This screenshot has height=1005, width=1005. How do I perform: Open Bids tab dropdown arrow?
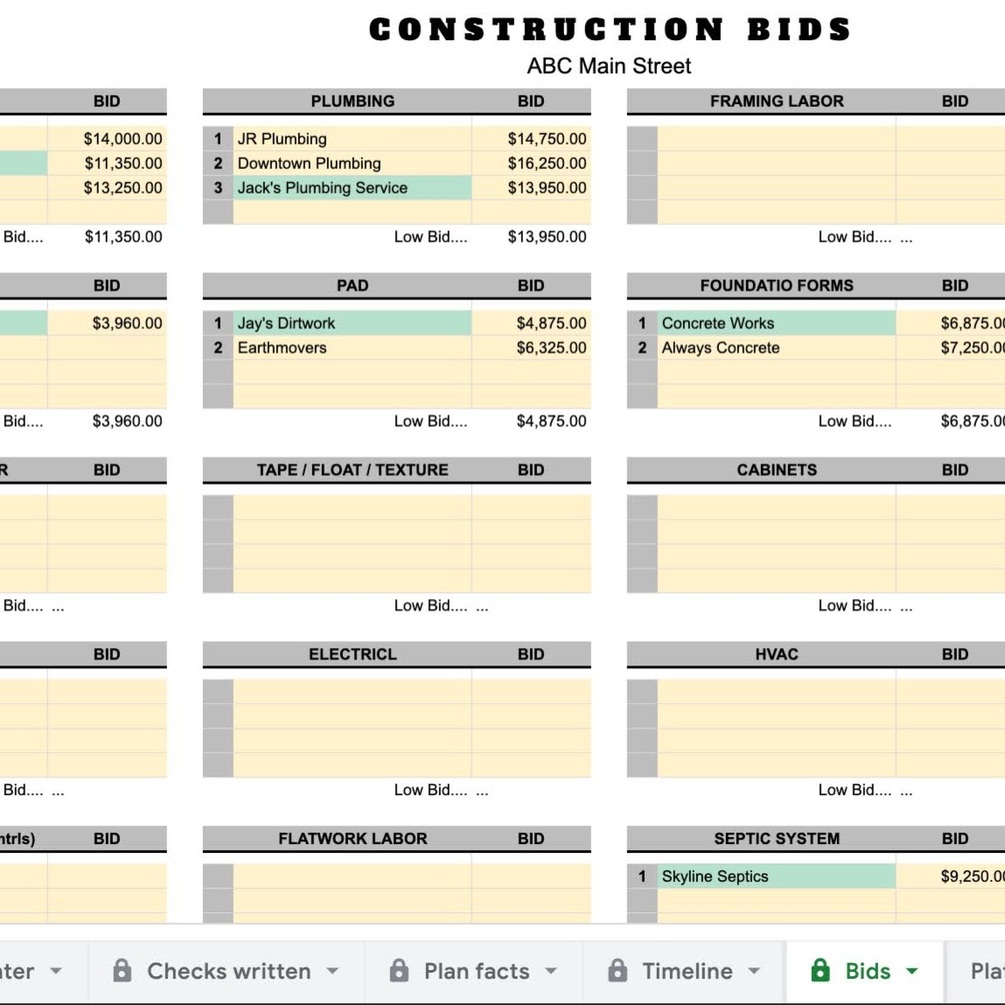pos(912,971)
